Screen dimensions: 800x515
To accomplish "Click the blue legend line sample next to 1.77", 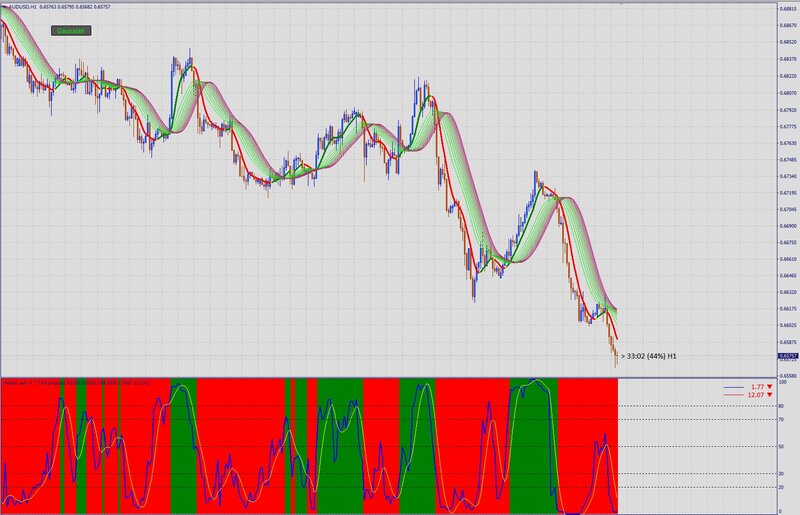I will click(733, 388).
